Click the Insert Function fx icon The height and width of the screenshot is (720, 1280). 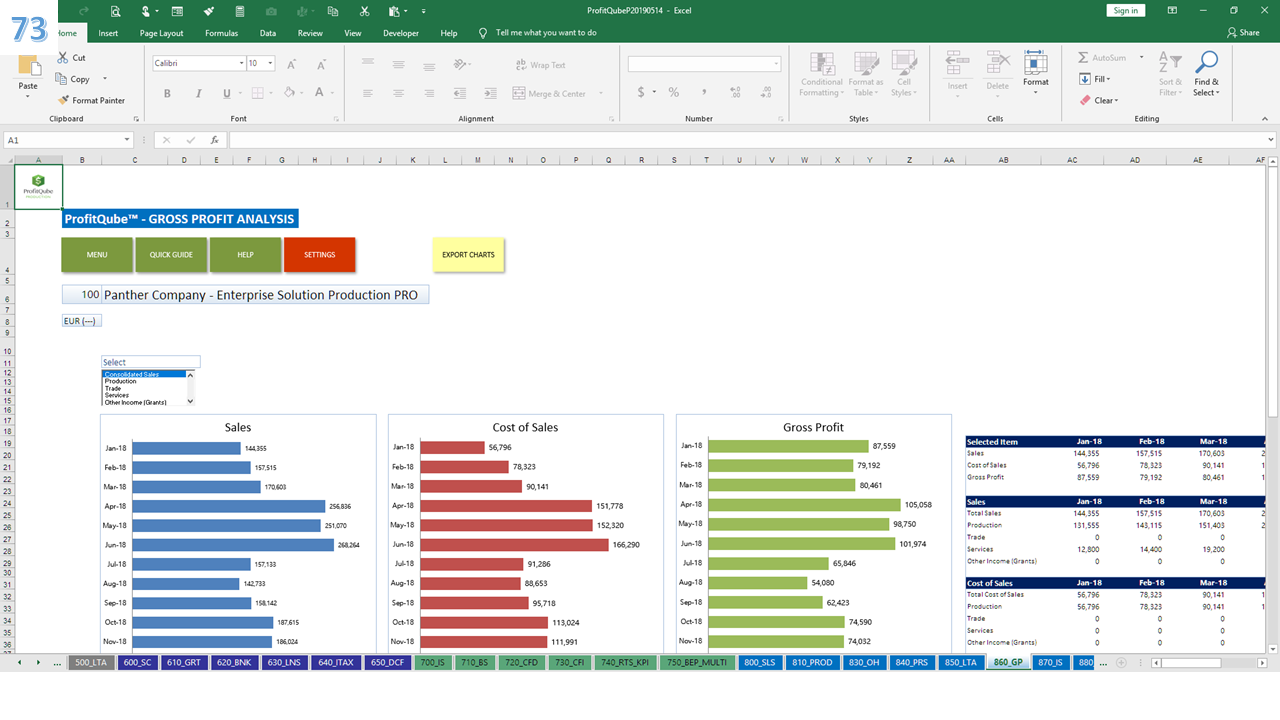214,140
